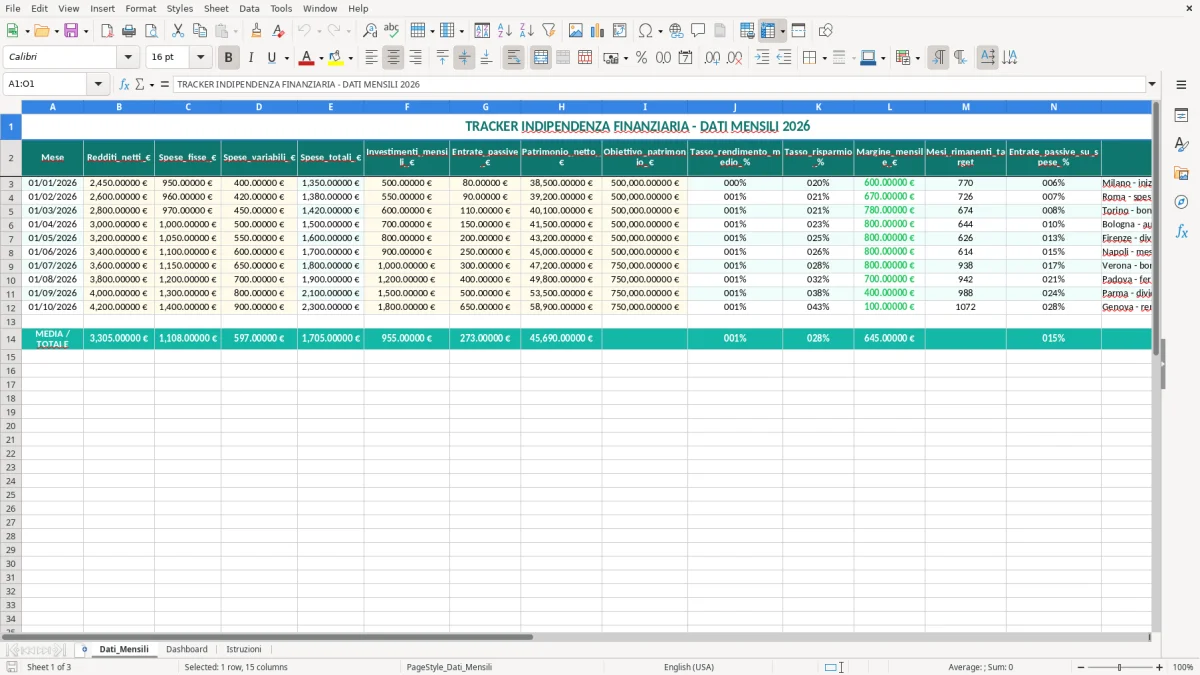Open the Sheet menu

coord(216,8)
